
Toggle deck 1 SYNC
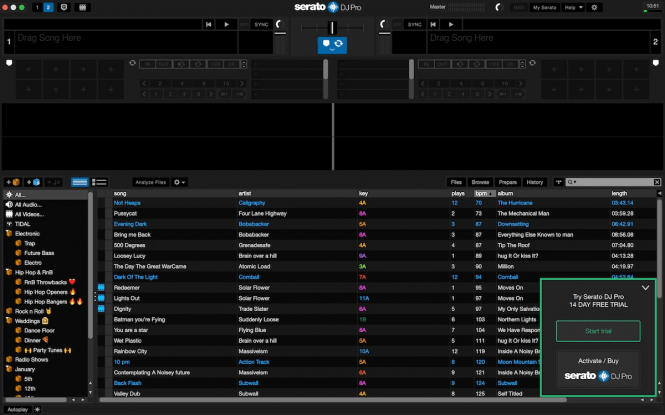[x=261, y=25]
